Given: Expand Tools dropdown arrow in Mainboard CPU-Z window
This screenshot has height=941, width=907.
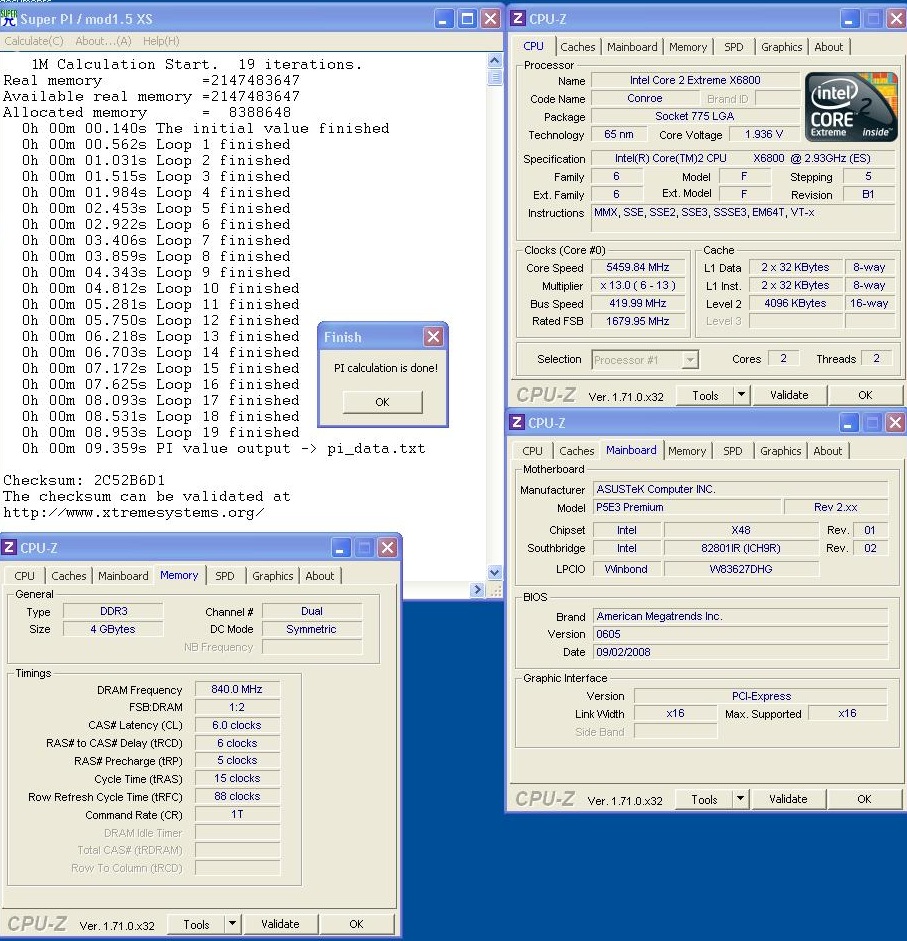Looking at the screenshot, I should [x=740, y=799].
